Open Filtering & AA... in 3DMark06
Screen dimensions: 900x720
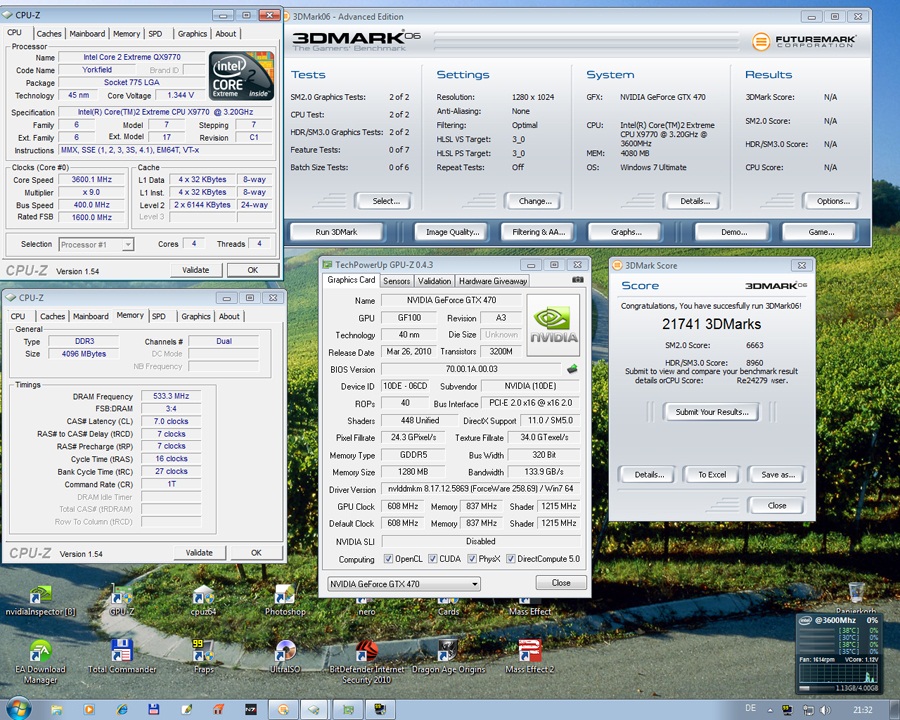pyautogui.click(x=538, y=232)
